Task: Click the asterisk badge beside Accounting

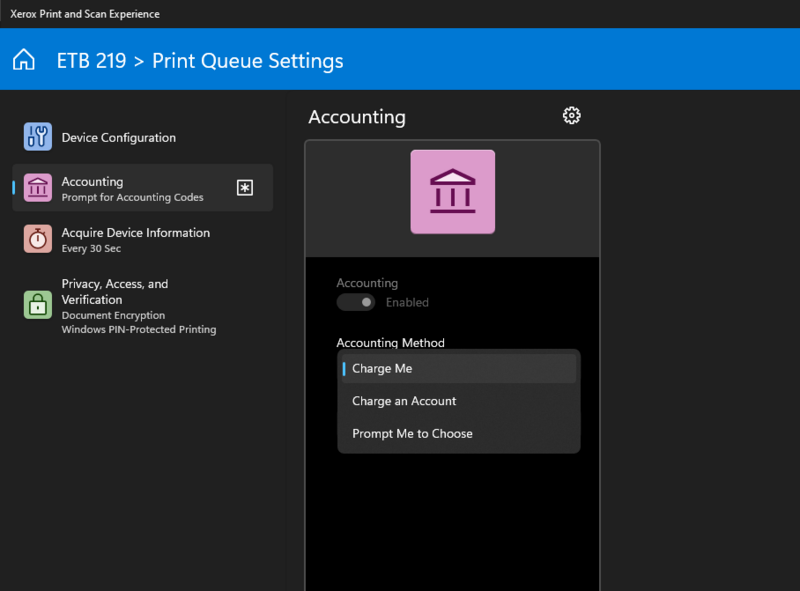Action: click(245, 188)
